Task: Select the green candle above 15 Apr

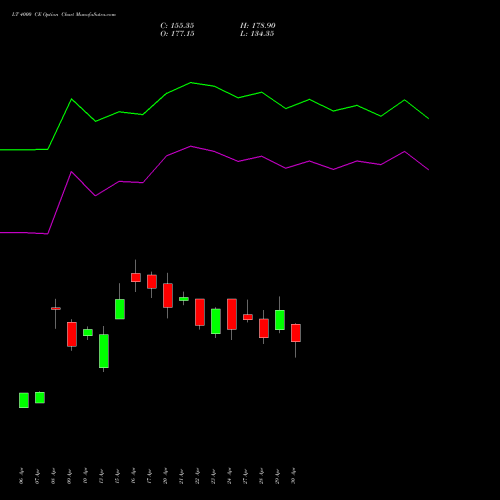Action: tap(120, 309)
